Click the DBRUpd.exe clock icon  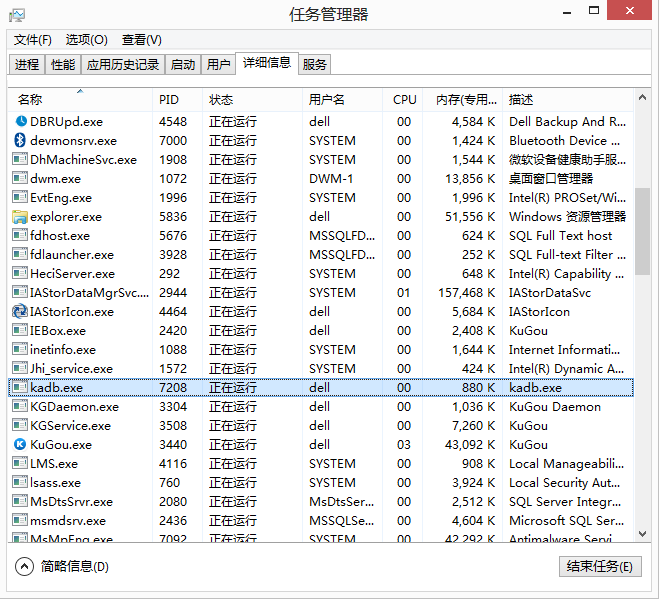pos(20,121)
